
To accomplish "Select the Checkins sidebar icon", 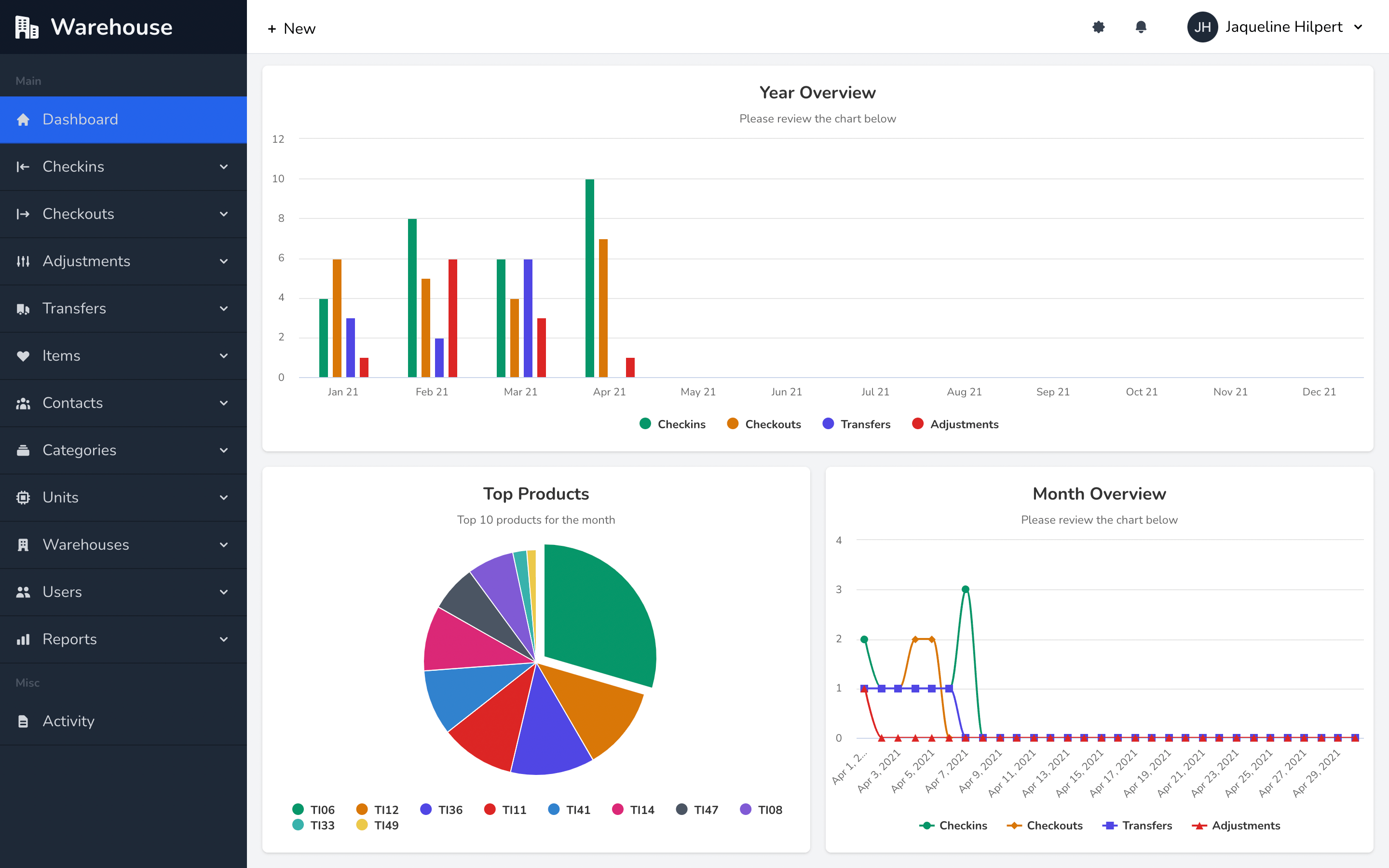I will click(23, 166).
